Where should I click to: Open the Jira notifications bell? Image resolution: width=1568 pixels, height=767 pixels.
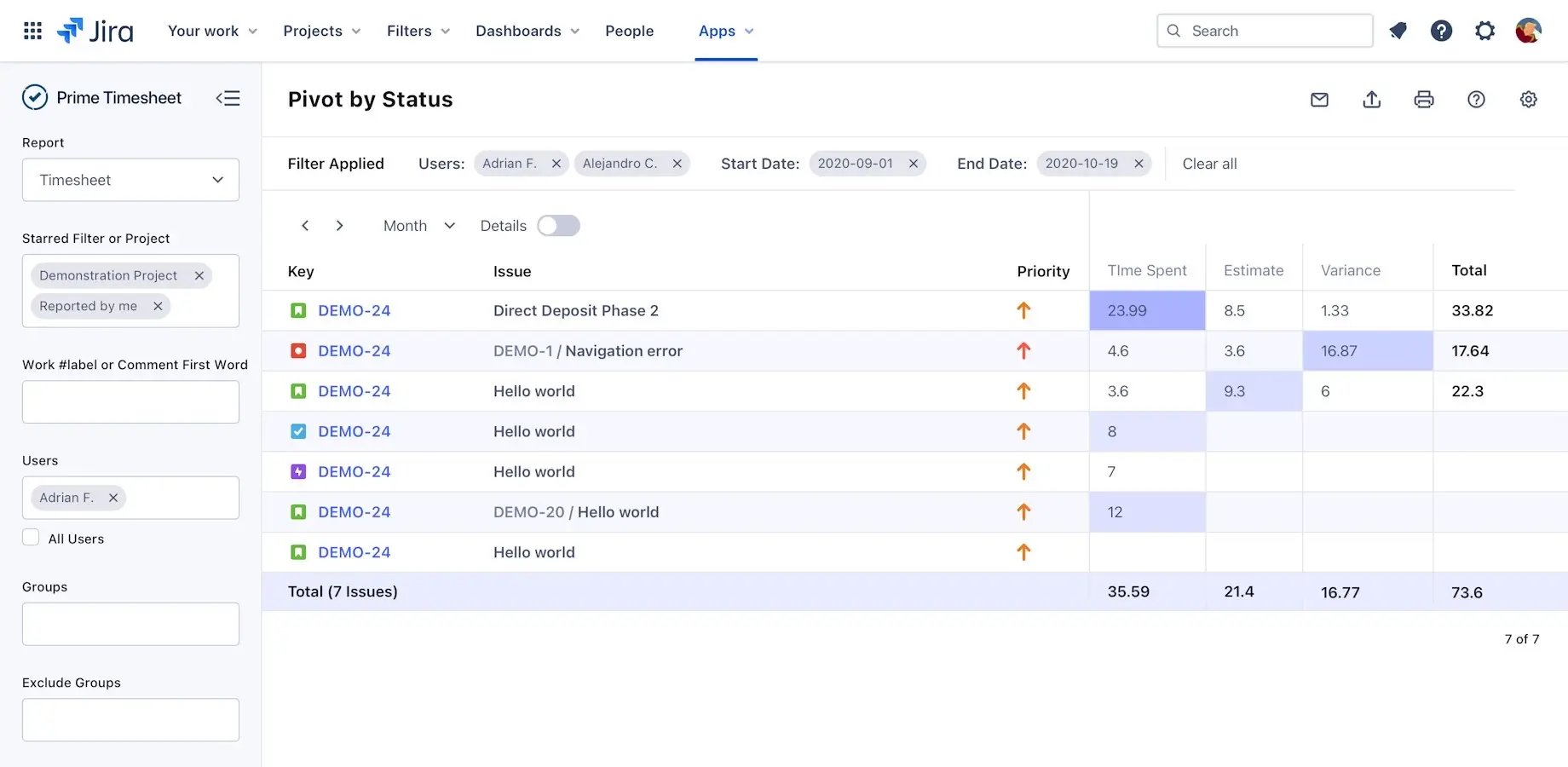click(1398, 31)
